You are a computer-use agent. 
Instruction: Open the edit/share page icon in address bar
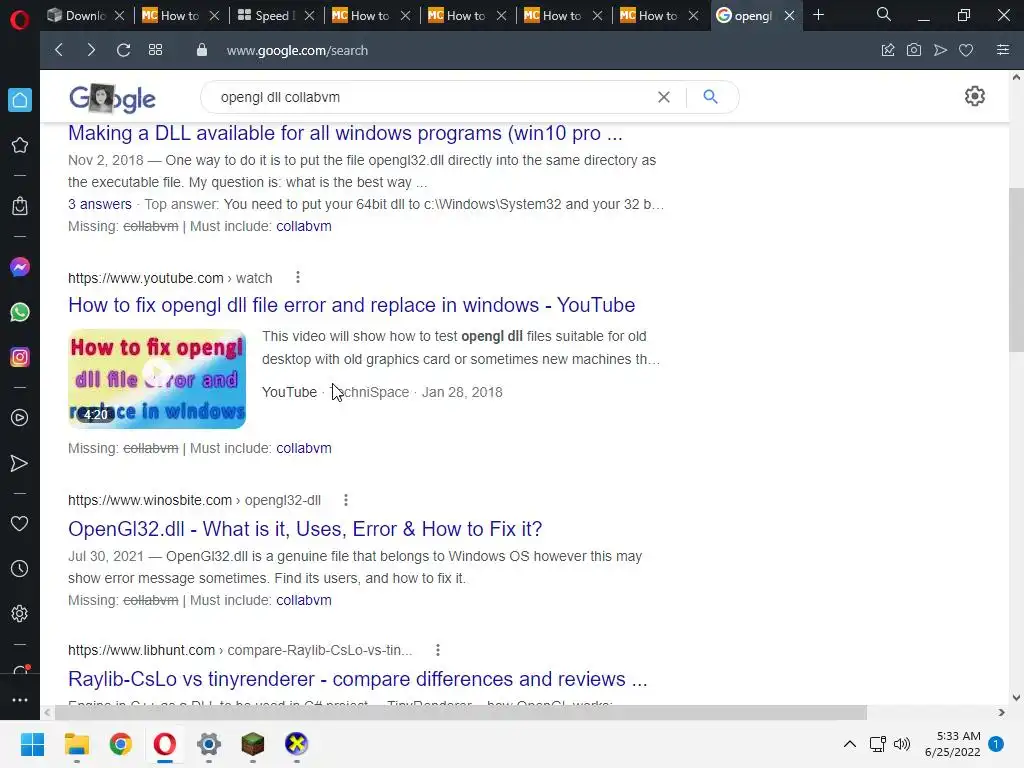click(x=888, y=50)
